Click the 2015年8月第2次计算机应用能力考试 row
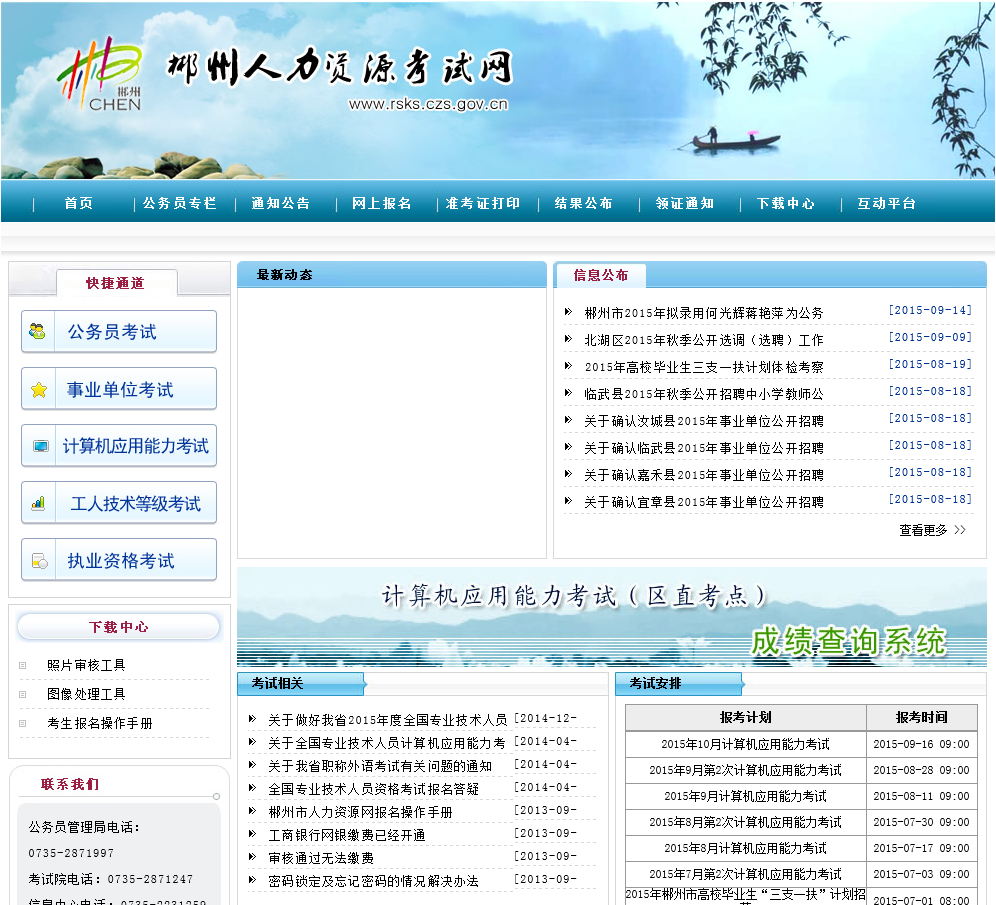 point(801,822)
